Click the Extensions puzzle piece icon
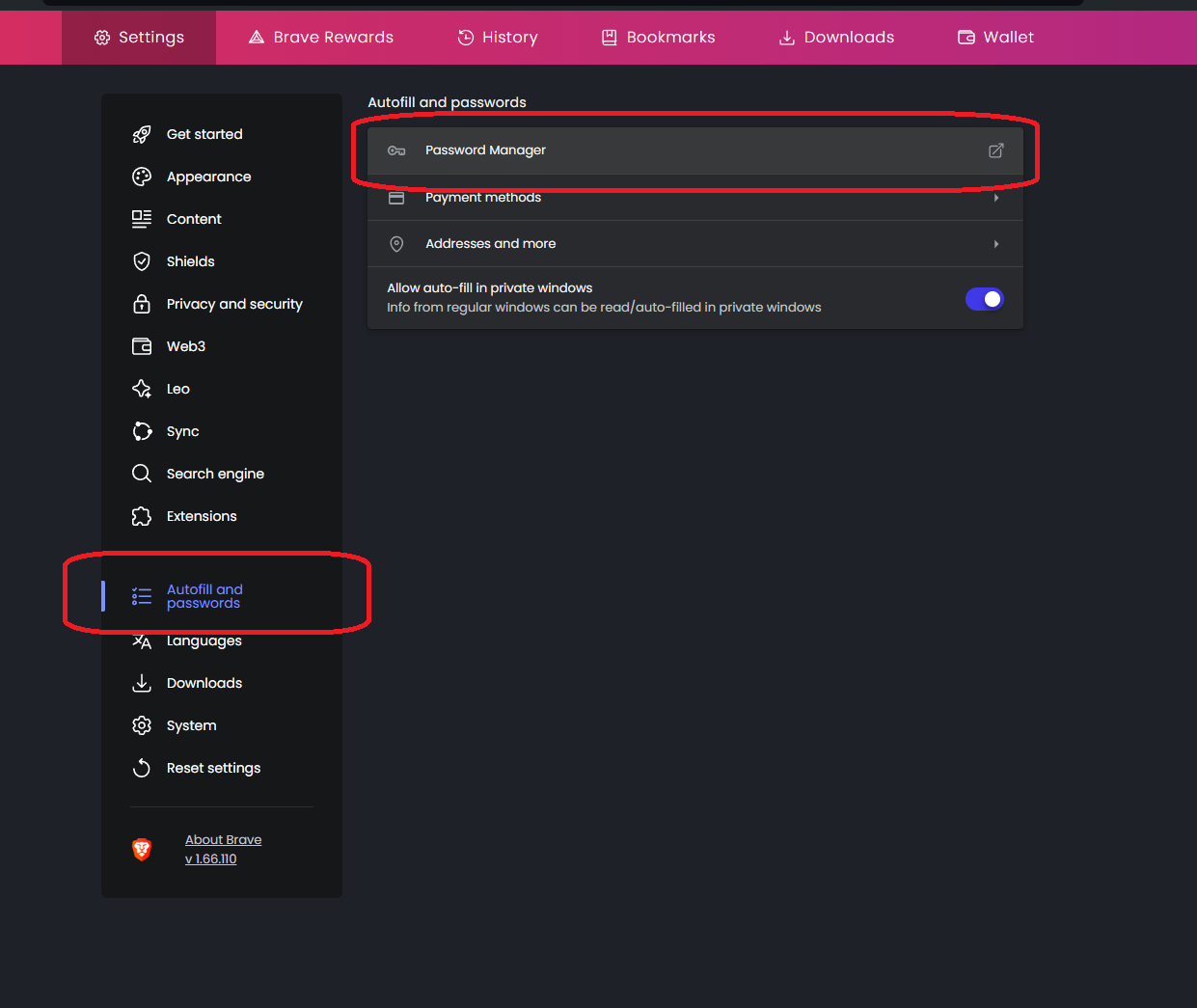 click(142, 516)
